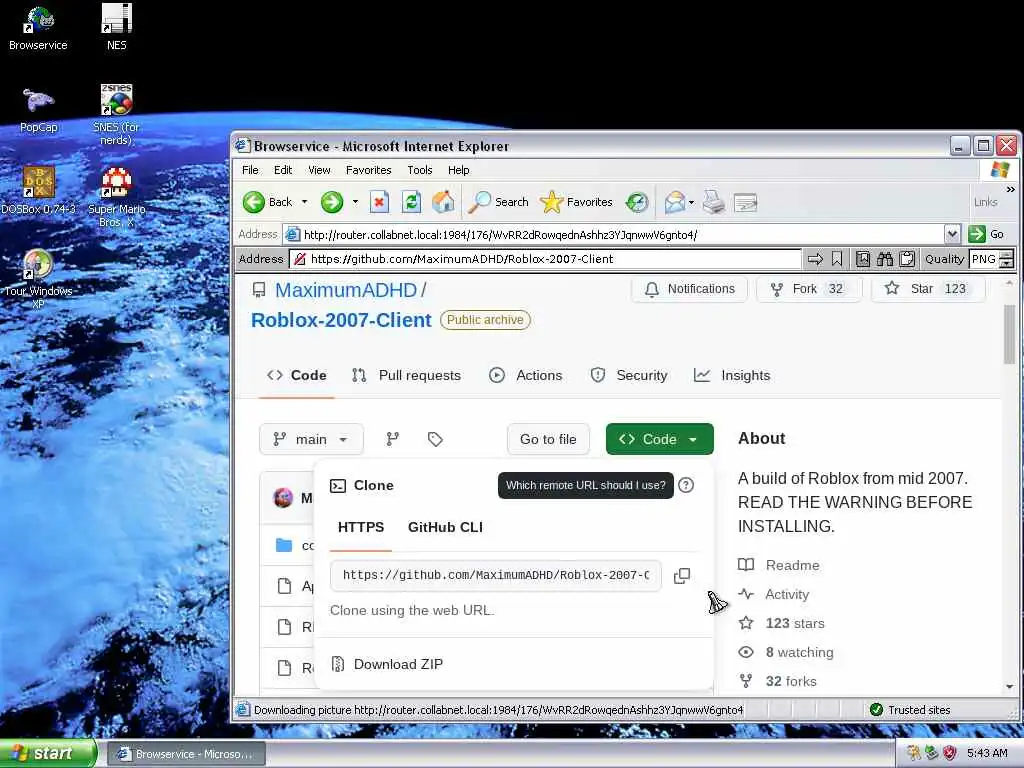This screenshot has width=1024, height=768.
Task: Open the Search pane in IE toolbar
Action: pyautogui.click(x=499, y=202)
